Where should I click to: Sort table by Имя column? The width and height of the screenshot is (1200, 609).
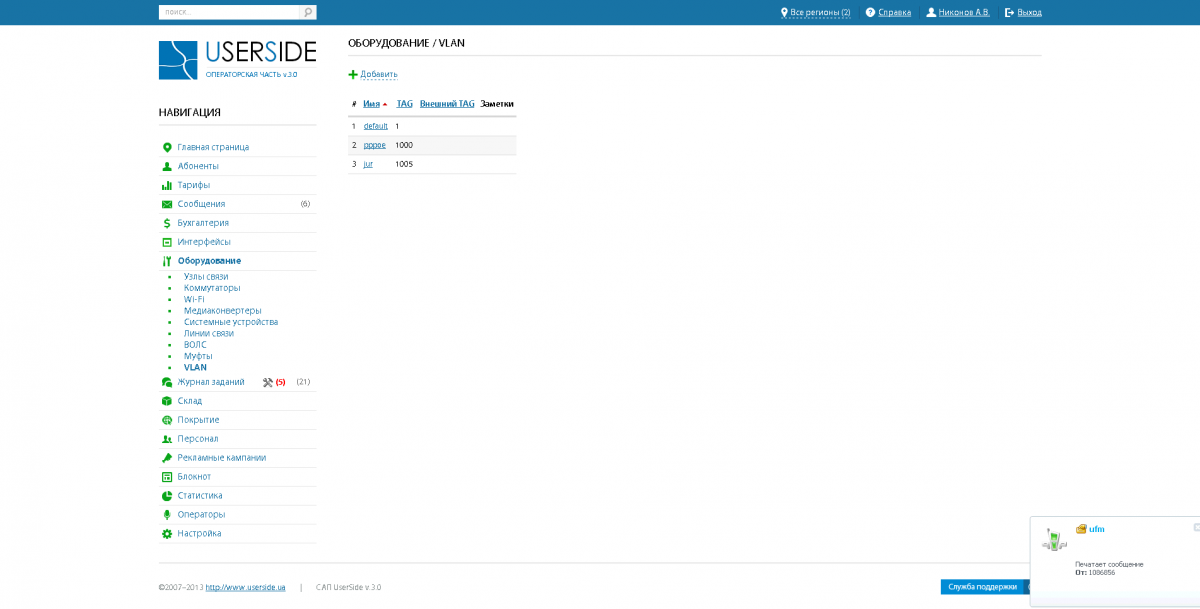pos(370,103)
